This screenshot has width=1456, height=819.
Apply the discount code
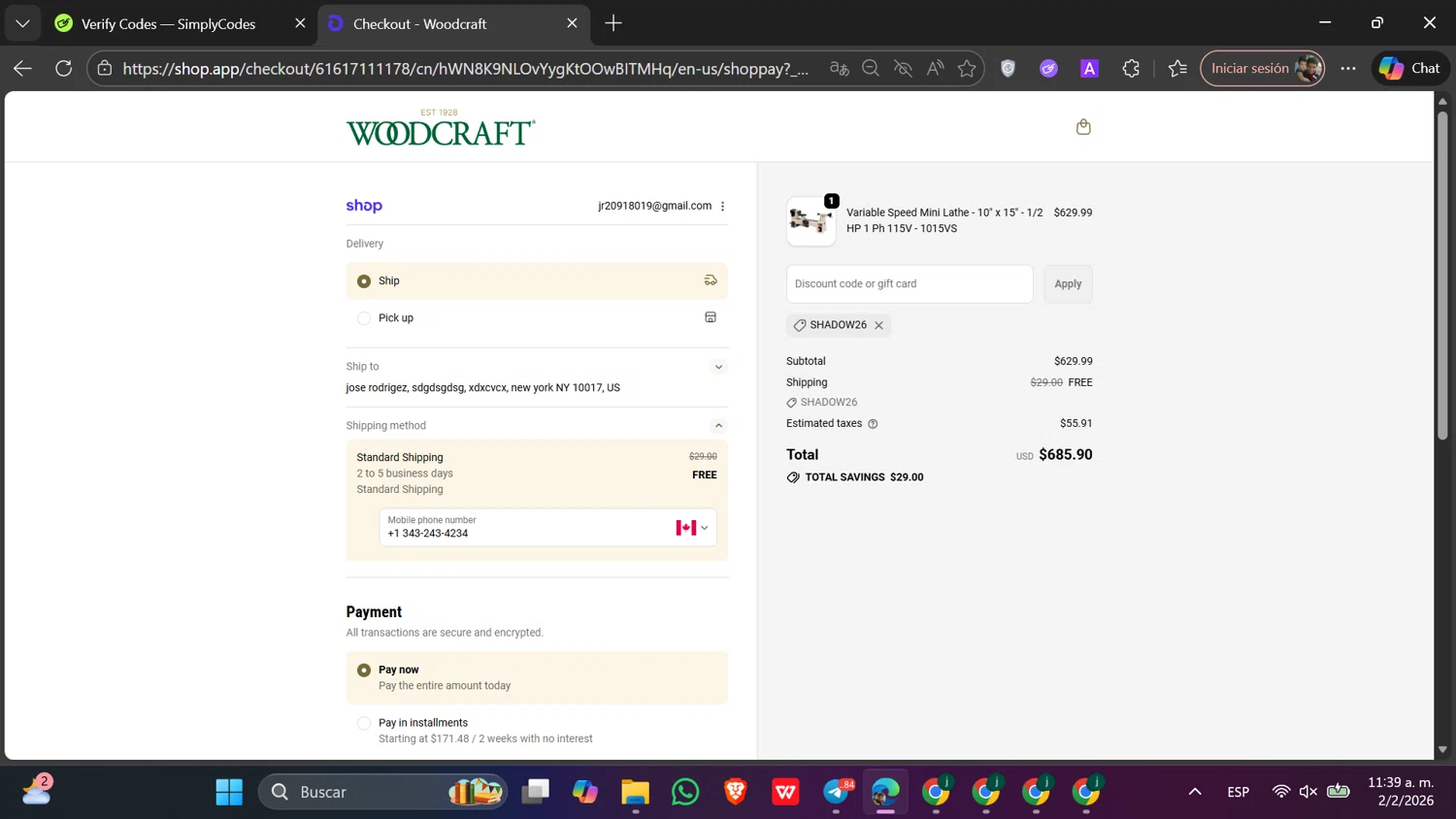coord(1068,284)
